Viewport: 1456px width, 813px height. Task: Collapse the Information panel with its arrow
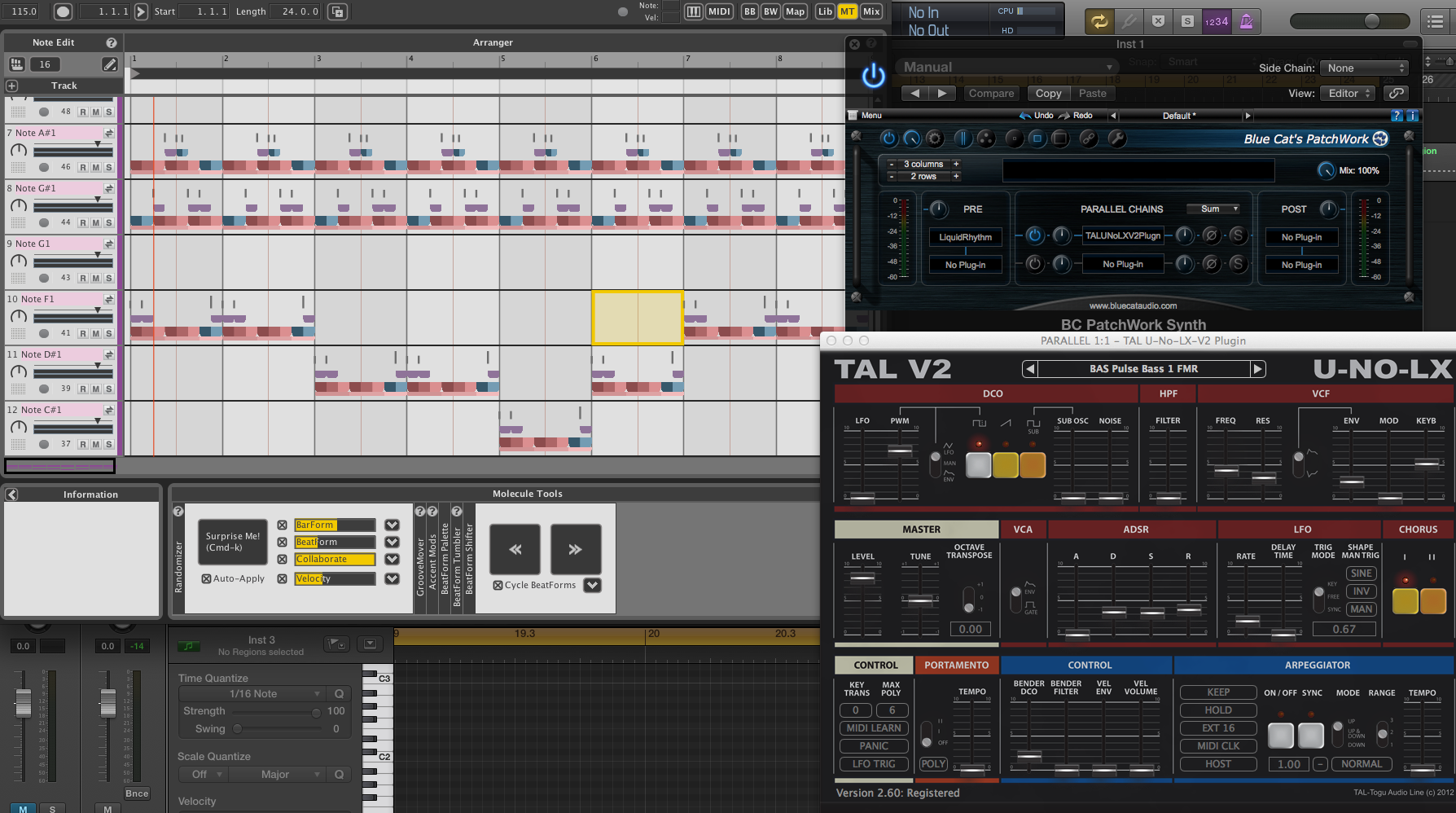[x=12, y=494]
